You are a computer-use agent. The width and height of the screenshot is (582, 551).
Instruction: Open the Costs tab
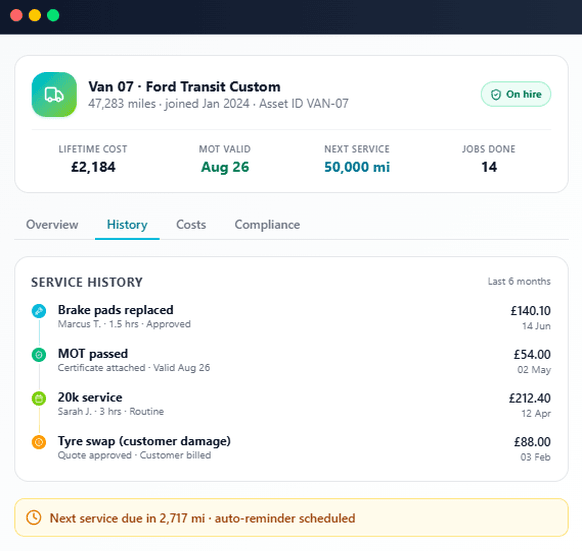pos(191,225)
